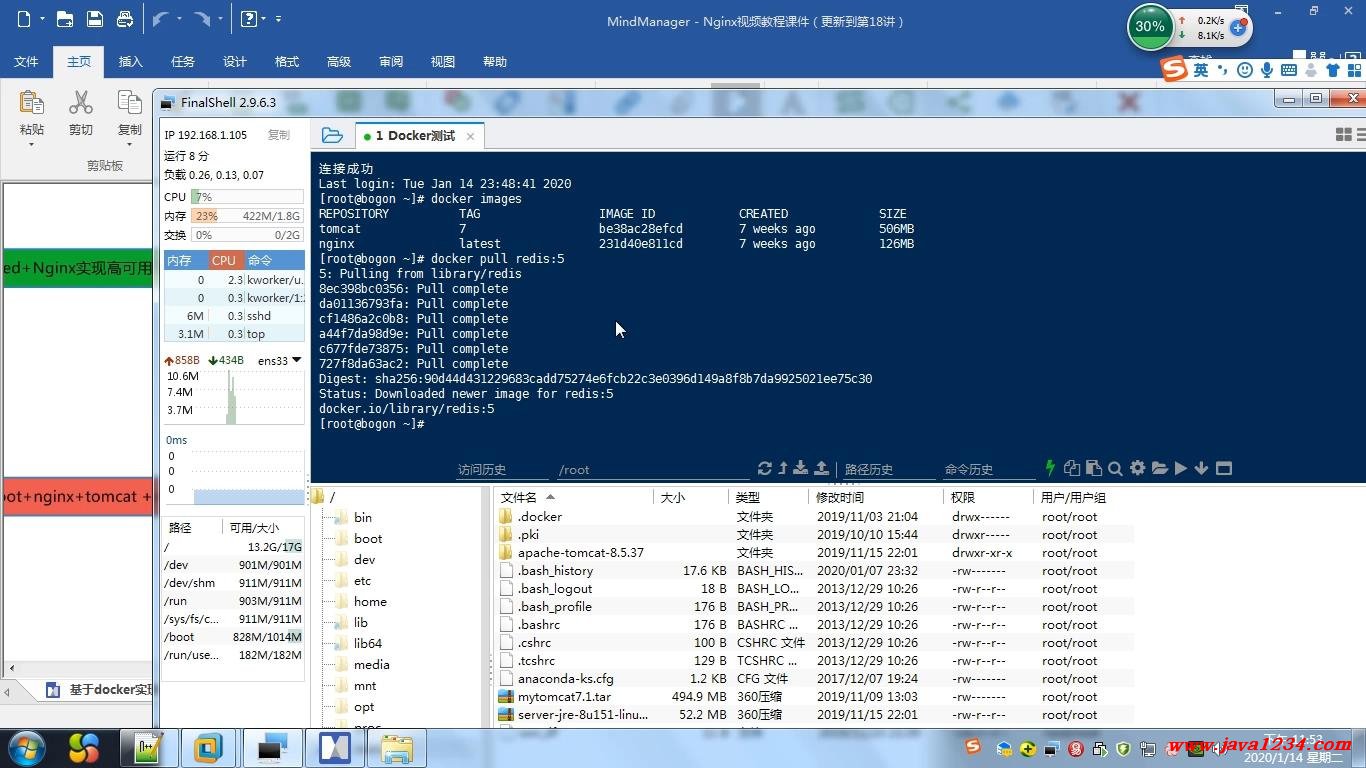Viewport: 1366px width, 768px height.
Task: Click the paste clipboard icon in terminal toolbar
Action: [1094, 468]
